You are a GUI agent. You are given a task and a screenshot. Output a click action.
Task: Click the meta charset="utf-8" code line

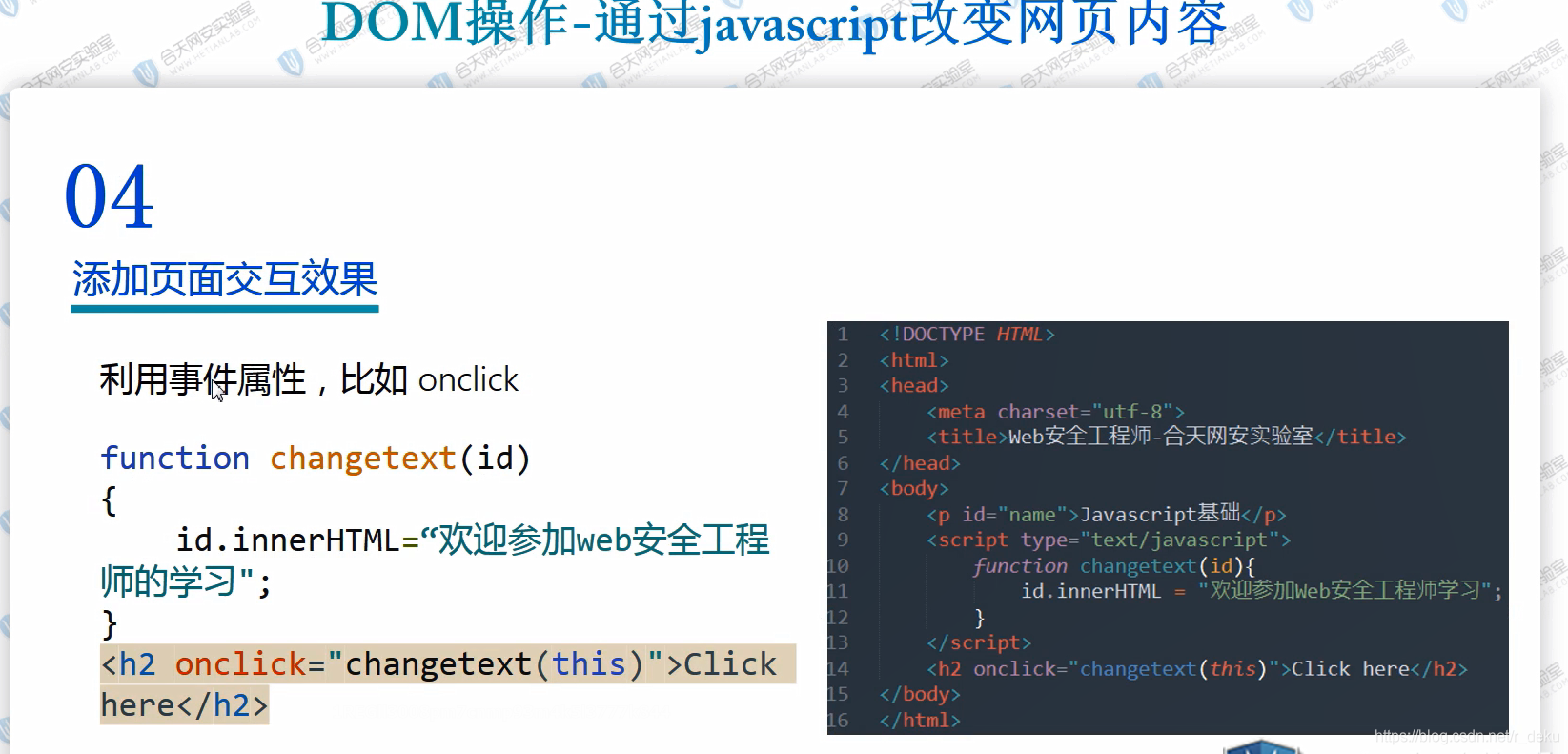click(x=1055, y=412)
